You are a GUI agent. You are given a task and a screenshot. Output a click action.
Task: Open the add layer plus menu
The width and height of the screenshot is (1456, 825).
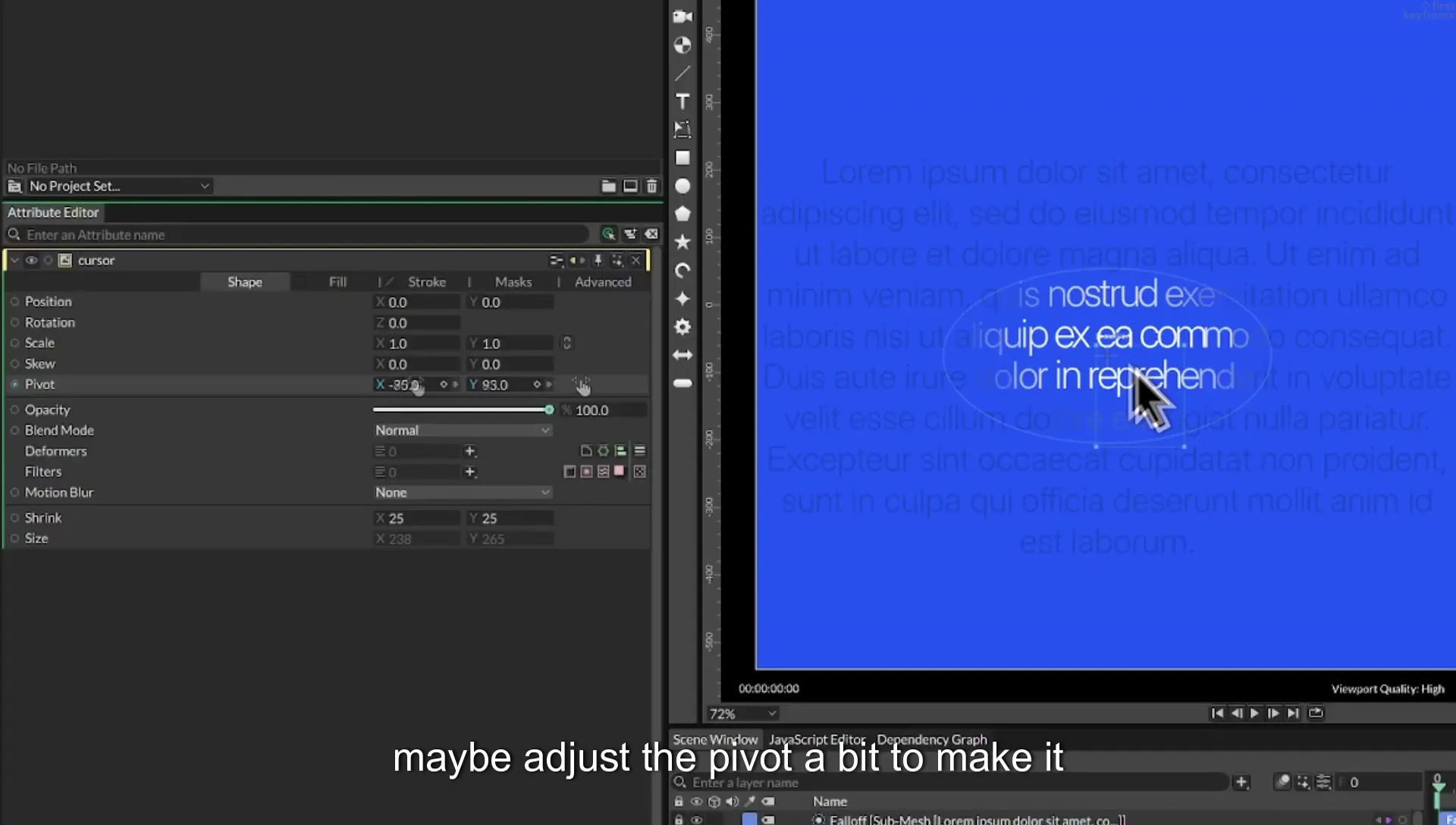1241,782
